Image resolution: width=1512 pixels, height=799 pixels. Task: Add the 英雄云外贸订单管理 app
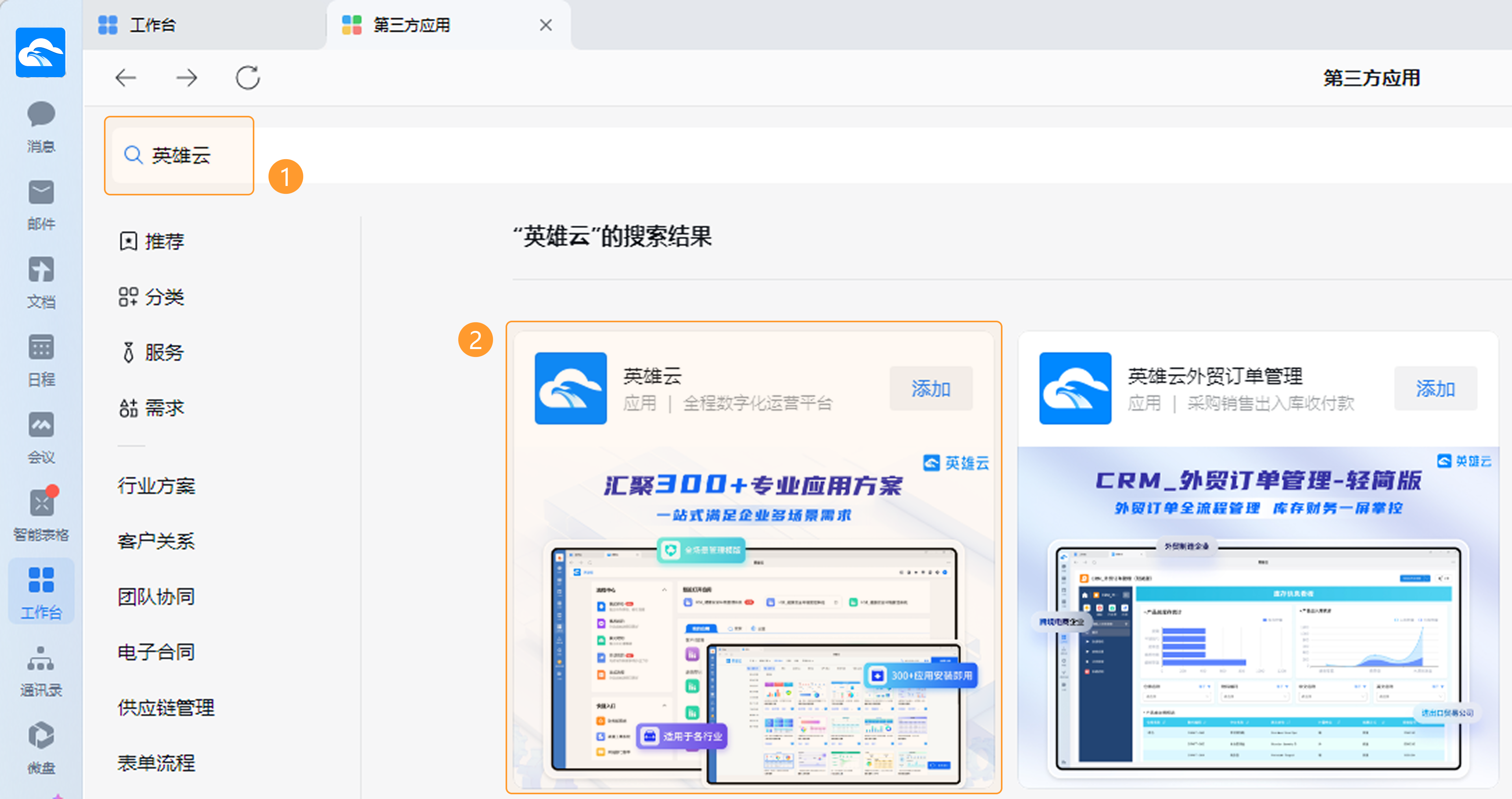click(1434, 388)
